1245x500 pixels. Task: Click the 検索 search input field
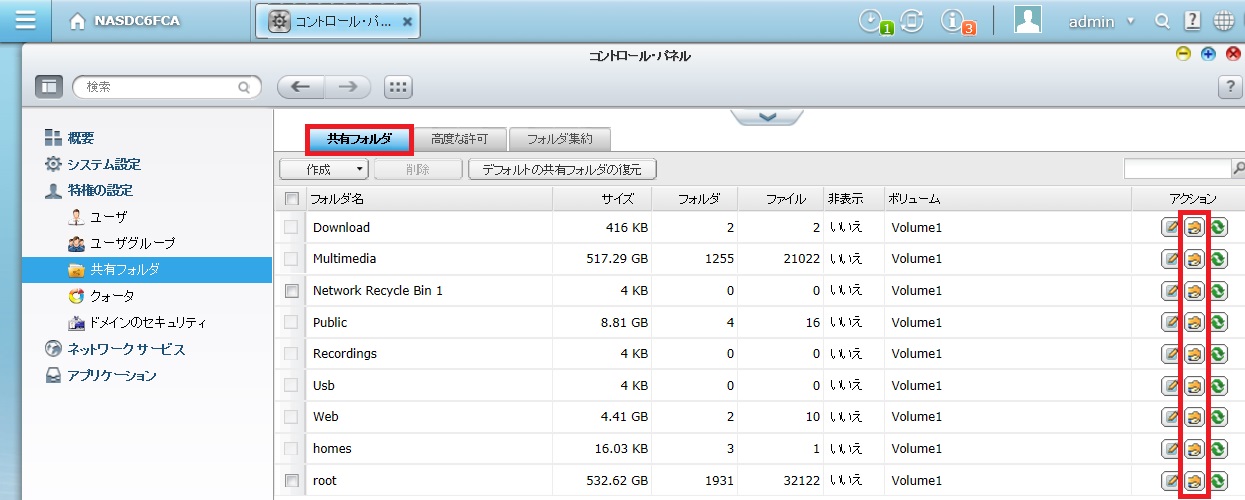(x=160, y=87)
